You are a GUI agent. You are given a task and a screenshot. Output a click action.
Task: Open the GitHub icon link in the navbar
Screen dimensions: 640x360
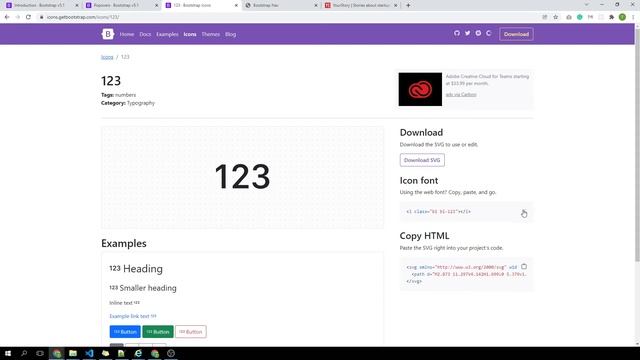pyautogui.click(x=457, y=33)
